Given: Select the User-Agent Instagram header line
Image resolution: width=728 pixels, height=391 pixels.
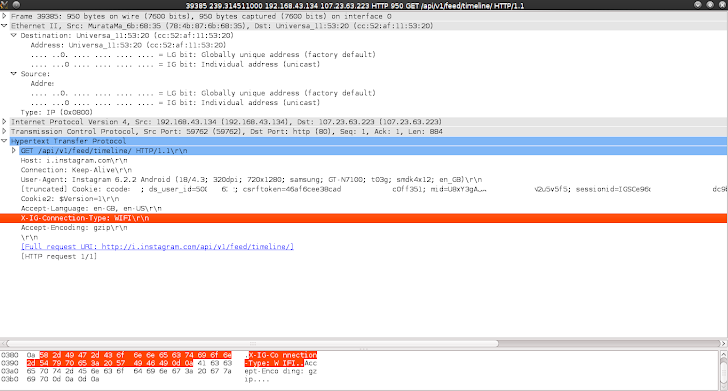Looking at the screenshot, I should point(251,180).
